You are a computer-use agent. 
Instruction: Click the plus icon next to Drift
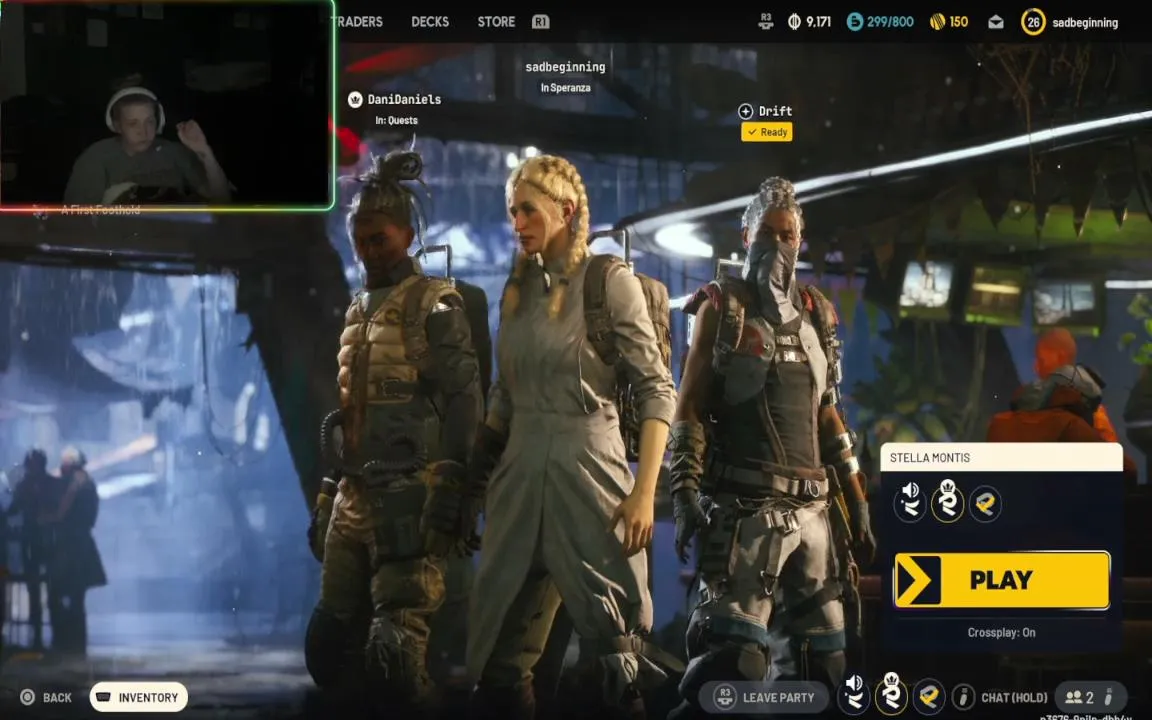point(745,111)
